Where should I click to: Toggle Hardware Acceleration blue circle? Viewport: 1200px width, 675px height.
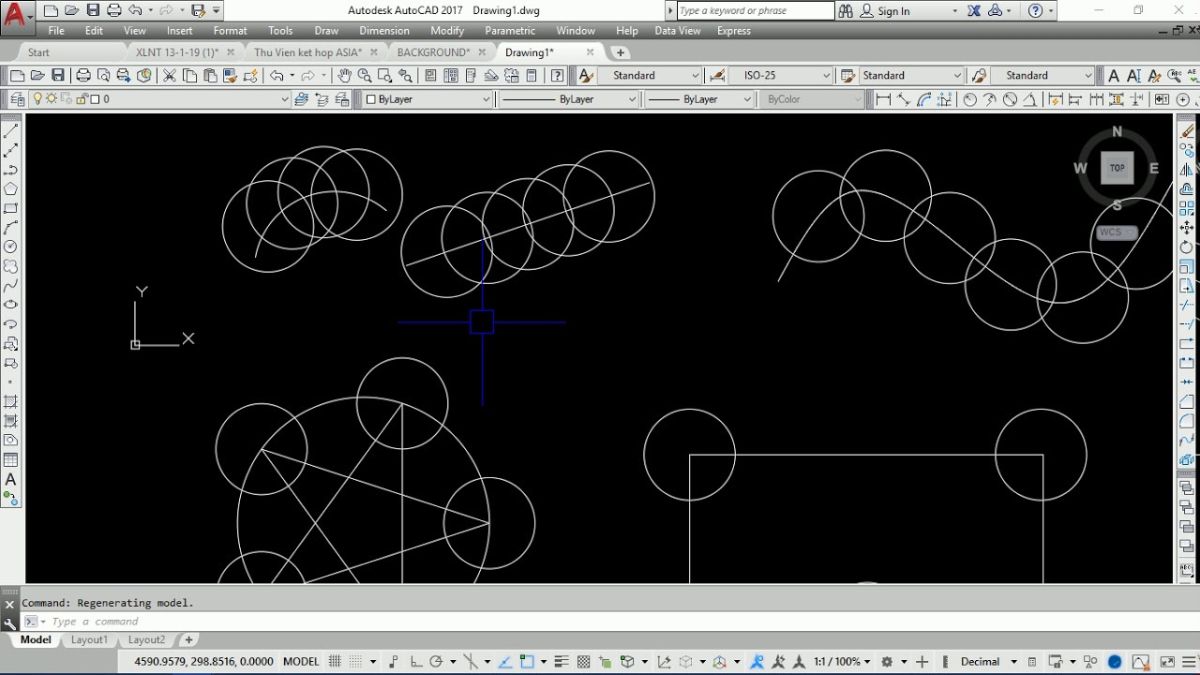click(x=1115, y=661)
